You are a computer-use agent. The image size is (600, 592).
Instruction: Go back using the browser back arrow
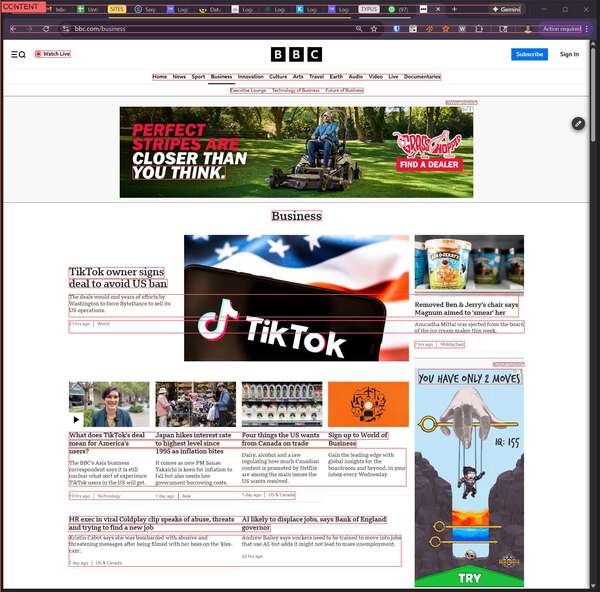click(12, 29)
